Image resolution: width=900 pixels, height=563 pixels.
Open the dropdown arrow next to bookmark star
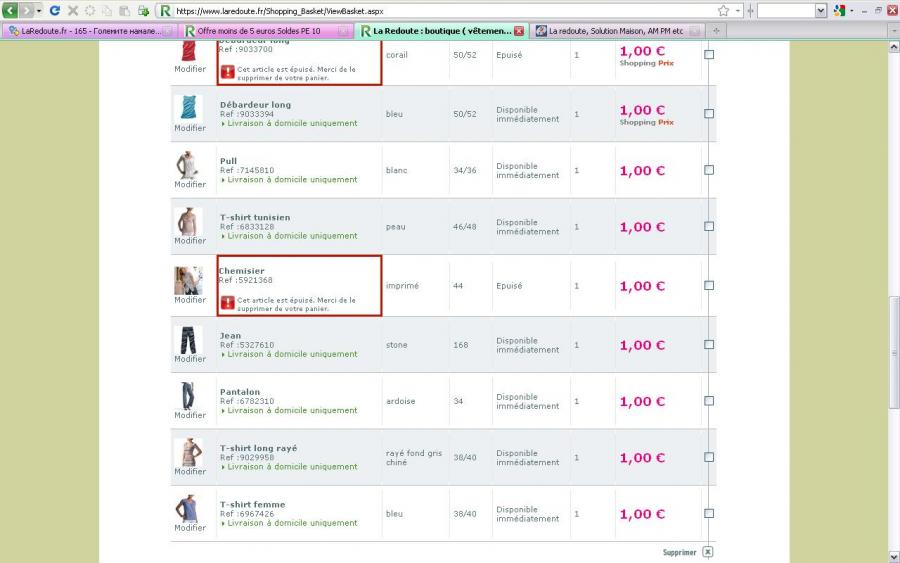point(737,10)
